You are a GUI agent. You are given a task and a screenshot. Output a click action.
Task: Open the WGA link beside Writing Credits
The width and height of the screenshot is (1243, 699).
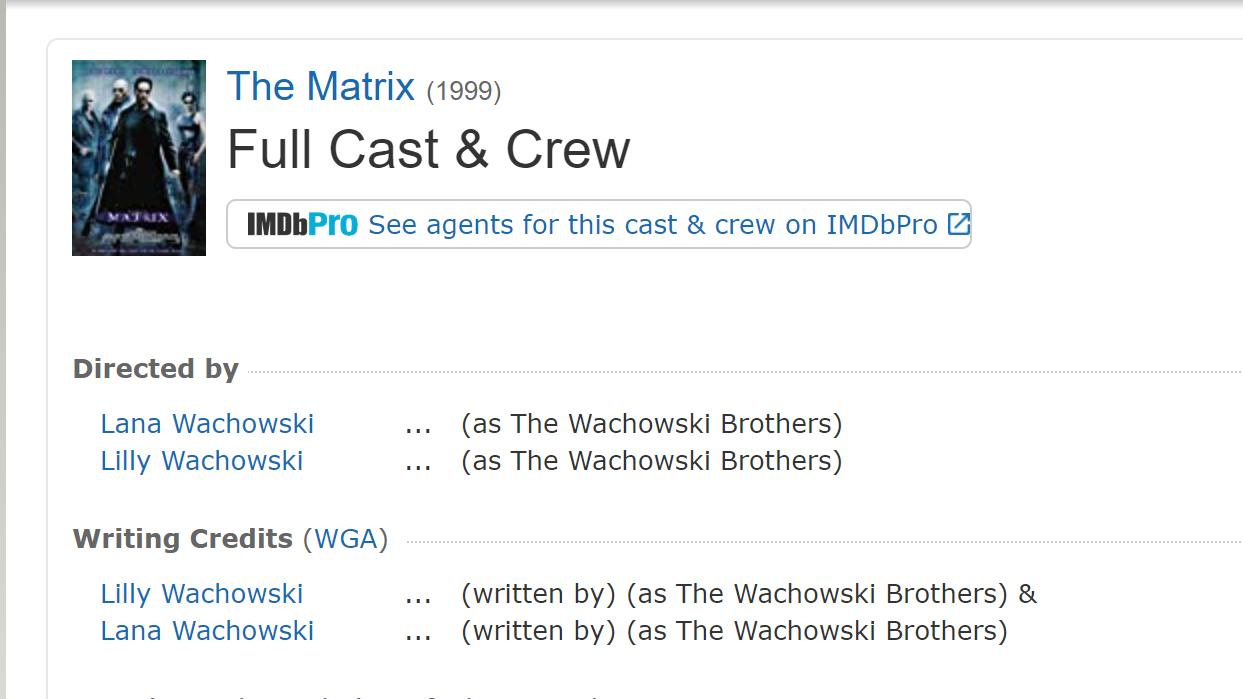[345, 538]
